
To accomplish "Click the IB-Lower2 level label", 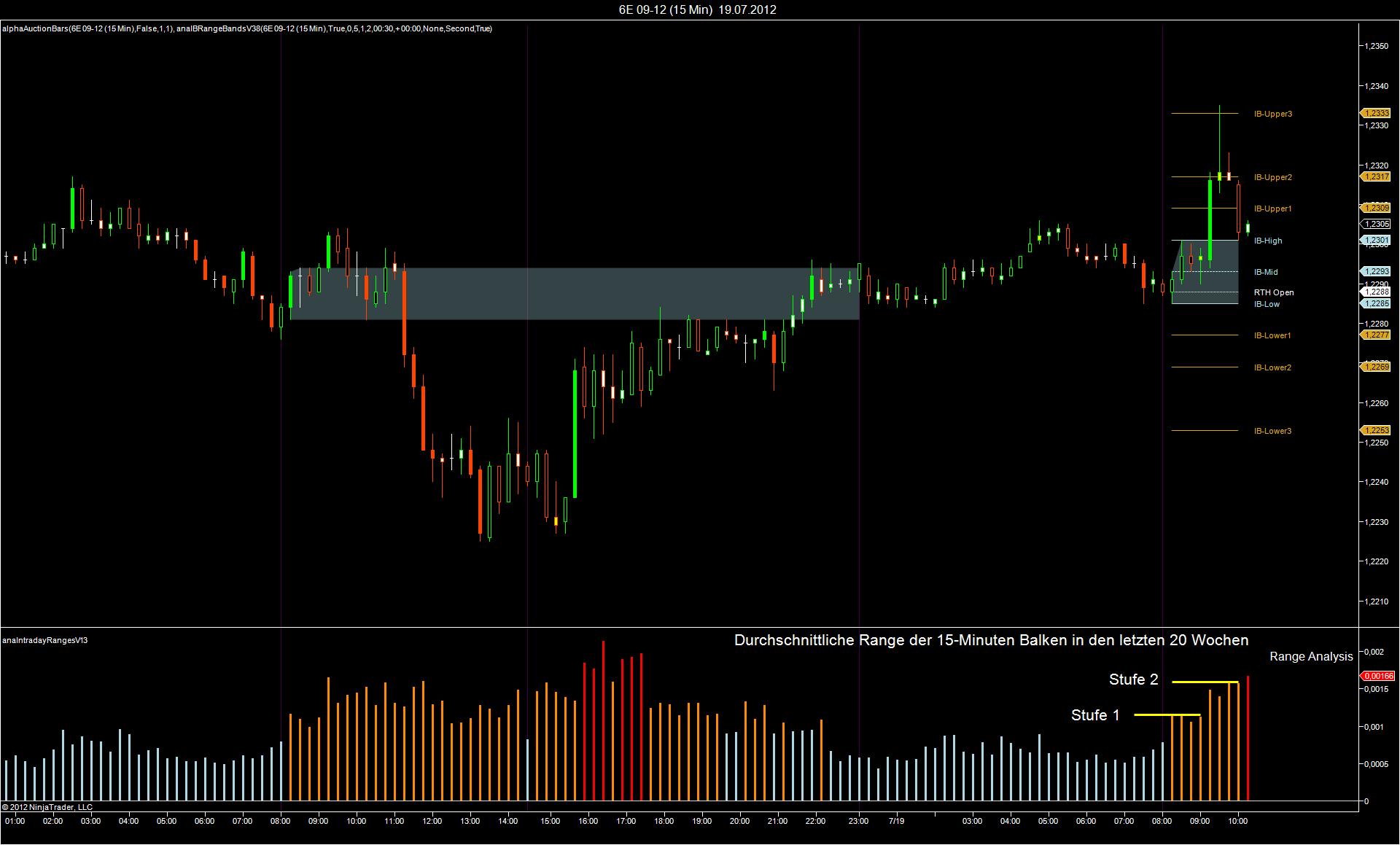I will click(x=1272, y=367).
